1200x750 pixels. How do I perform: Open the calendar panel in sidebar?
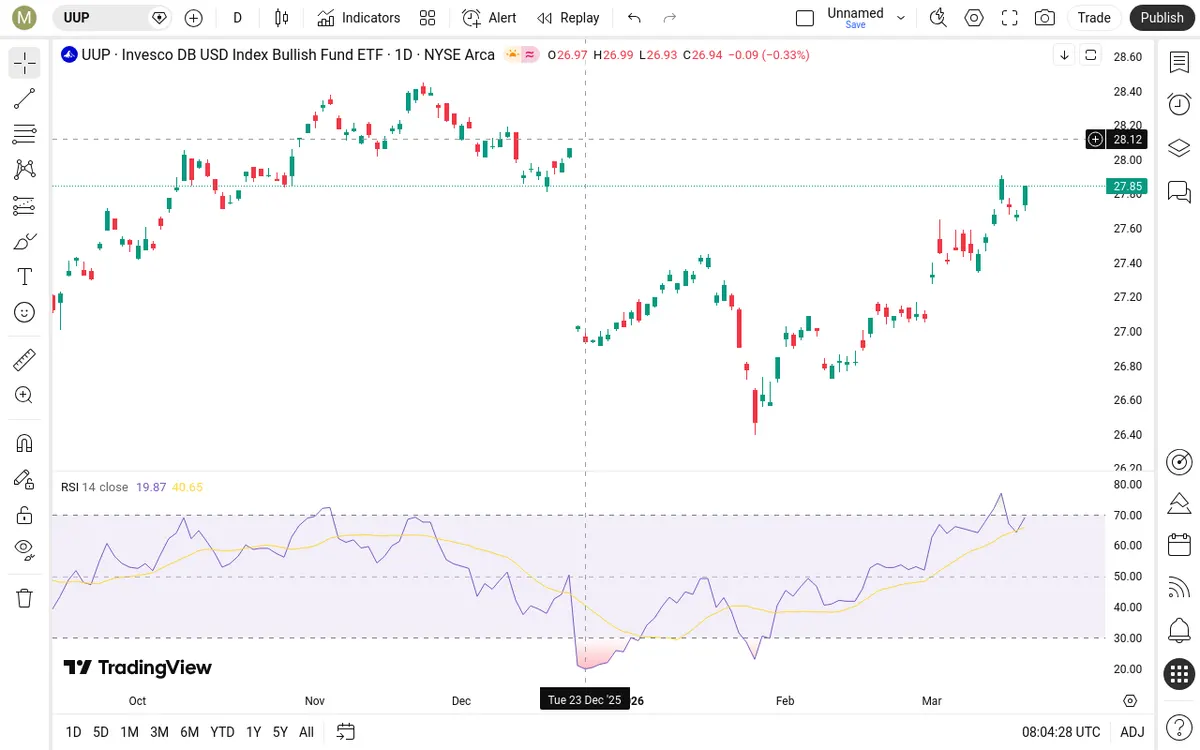(1179, 545)
